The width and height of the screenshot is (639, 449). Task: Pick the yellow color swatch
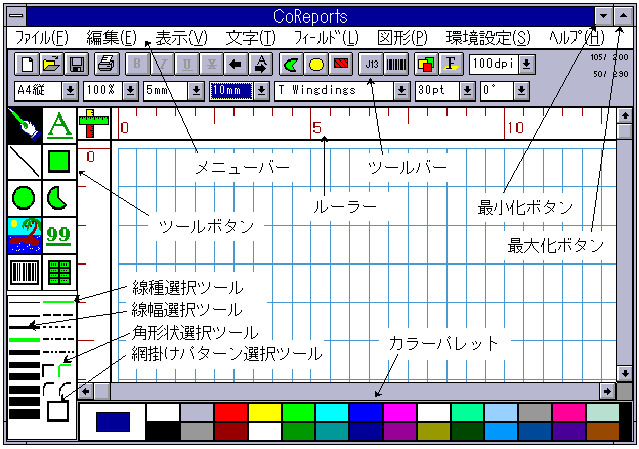[265, 412]
